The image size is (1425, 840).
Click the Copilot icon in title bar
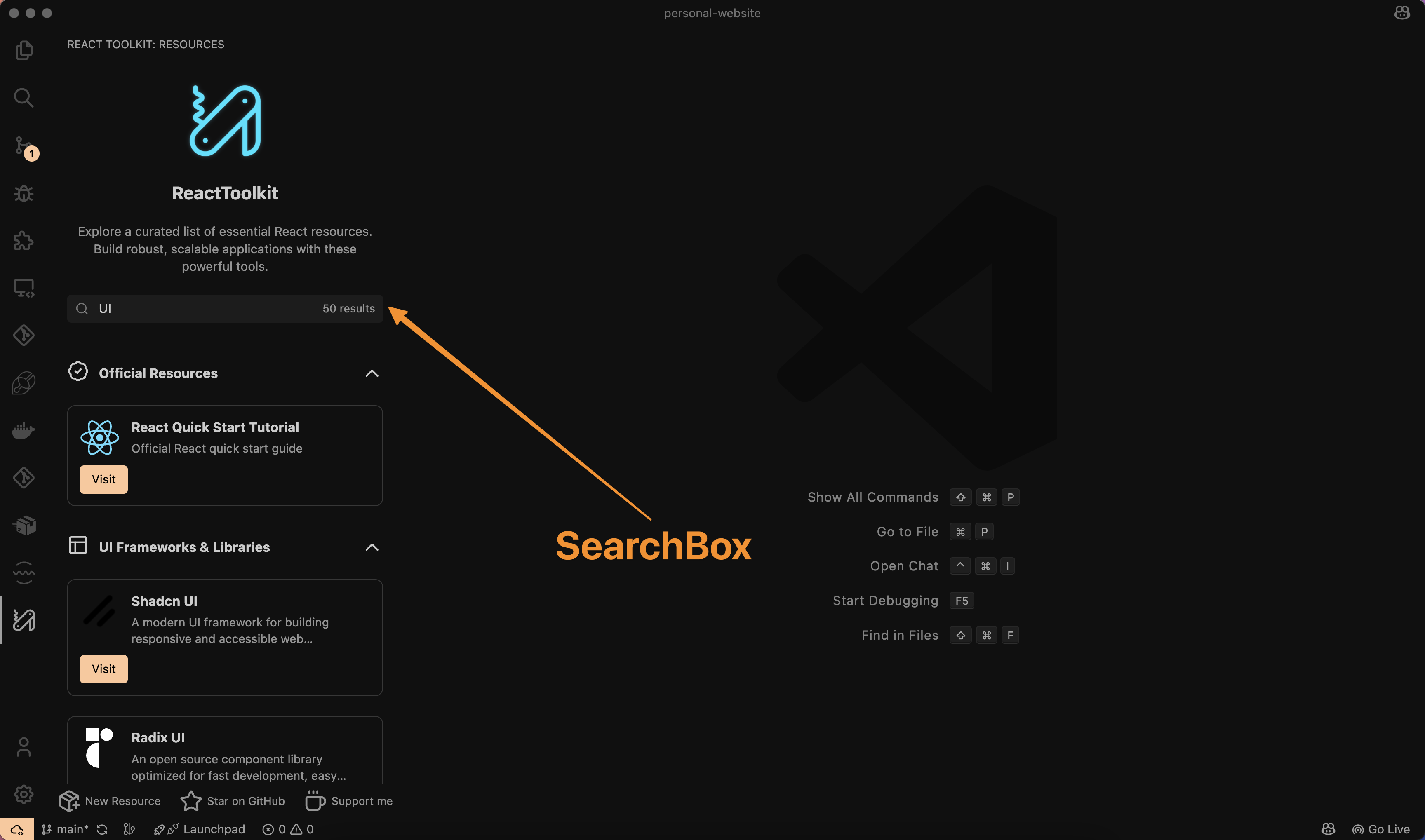point(1402,12)
